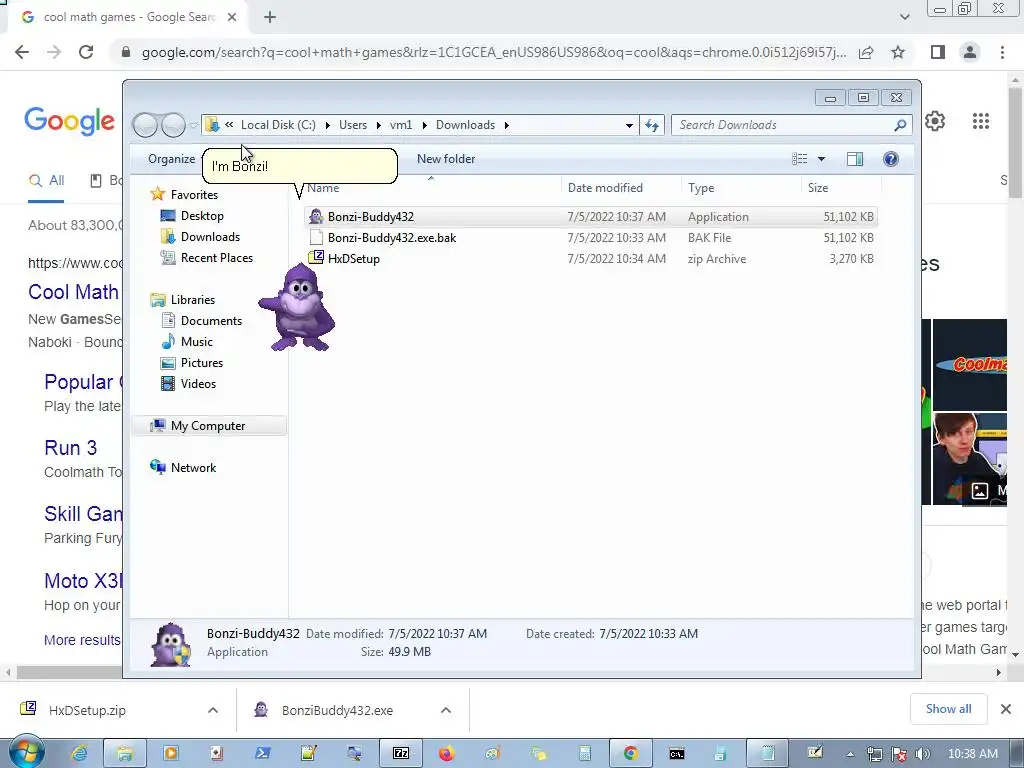The image size is (1024, 768).
Task: Toggle the Chrome side panel
Action: coord(938,52)
